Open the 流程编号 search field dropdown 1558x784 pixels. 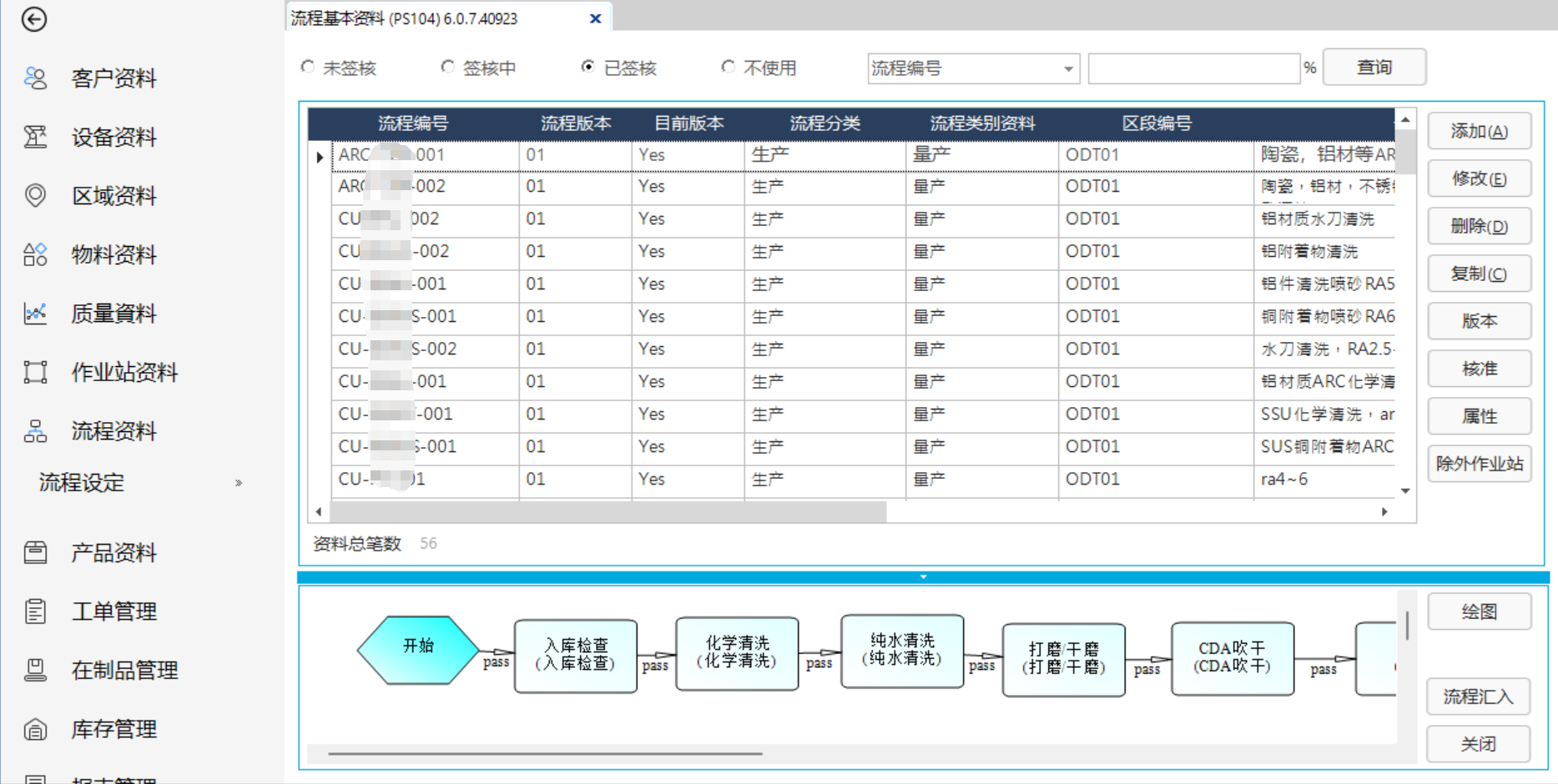1068,69
